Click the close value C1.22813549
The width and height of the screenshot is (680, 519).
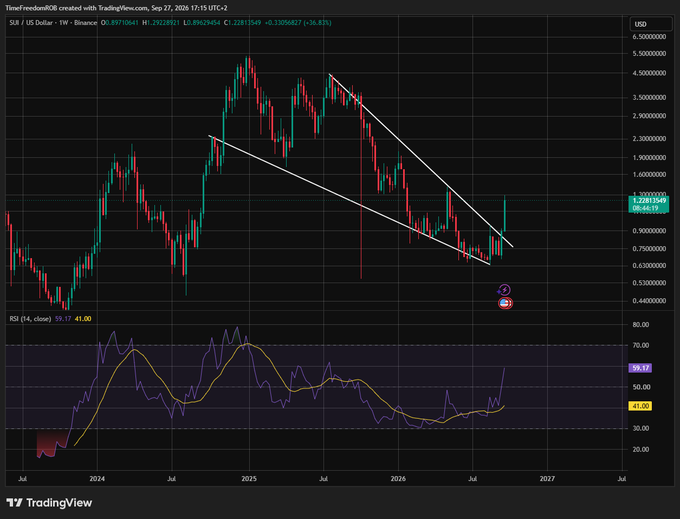(242, 23)
